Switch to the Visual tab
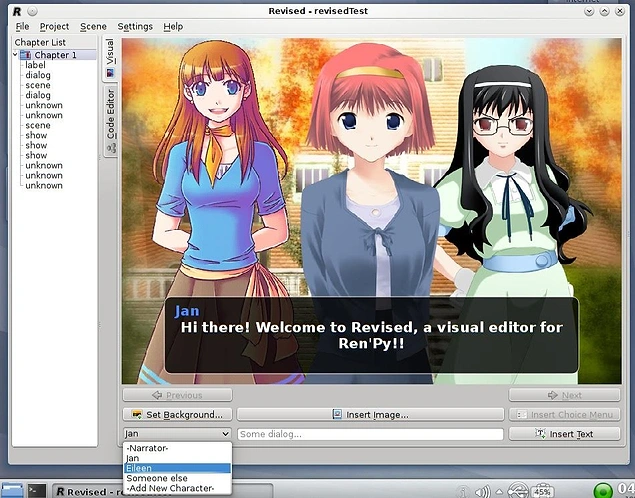This screenshot has width=635, height=498. (x=110, y=59)
